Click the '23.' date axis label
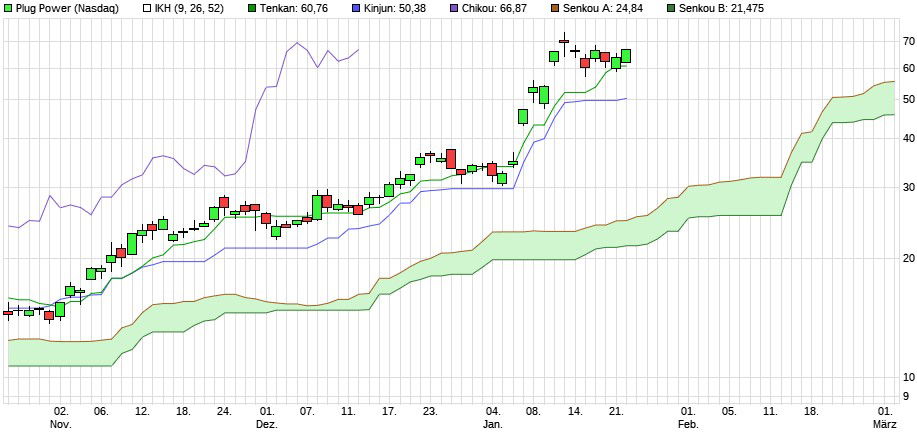The width and height of the screenshot is (917, 432). pos(431,411)
